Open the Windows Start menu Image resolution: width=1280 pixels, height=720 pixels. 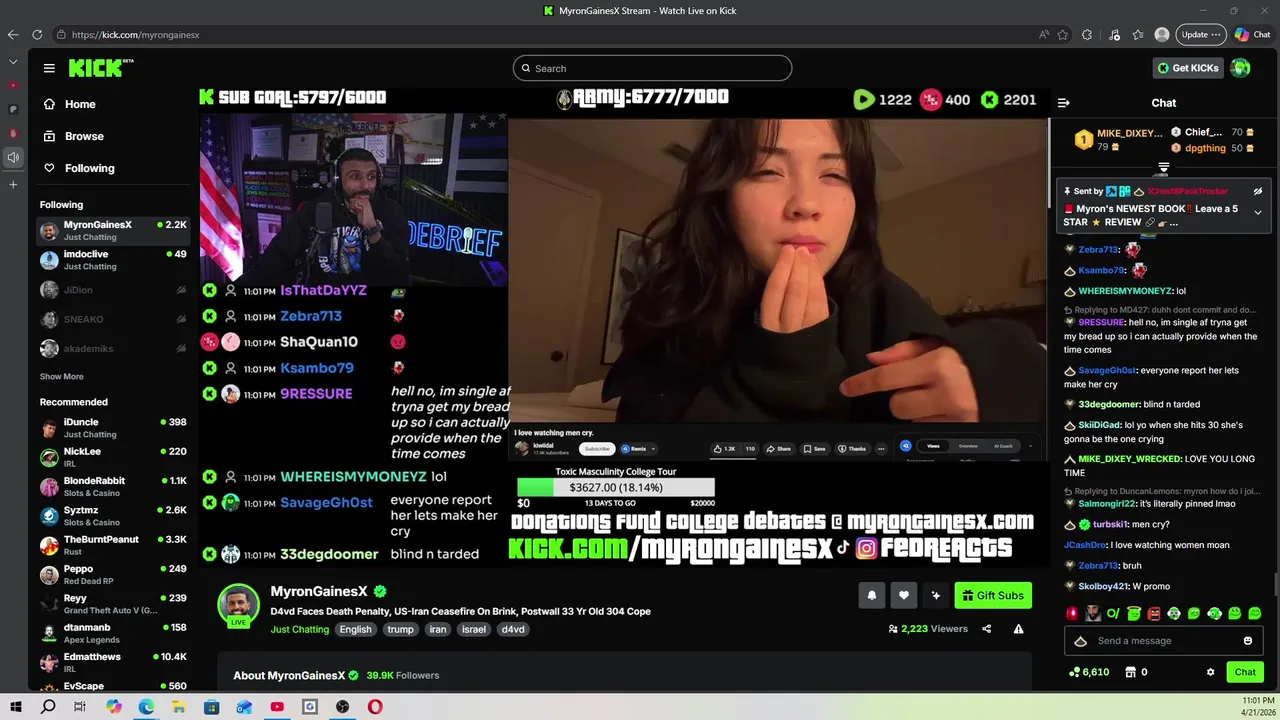coord(16,707)
